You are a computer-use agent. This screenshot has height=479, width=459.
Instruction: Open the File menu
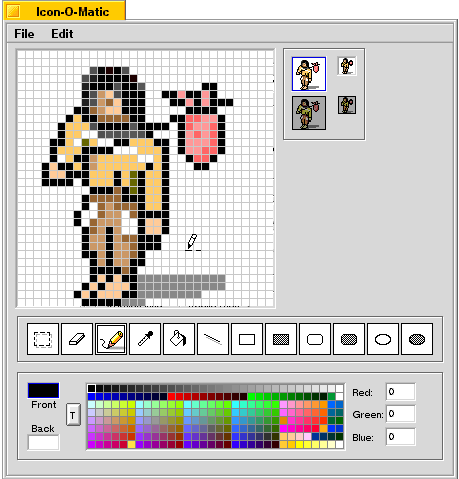pos(24,34)
